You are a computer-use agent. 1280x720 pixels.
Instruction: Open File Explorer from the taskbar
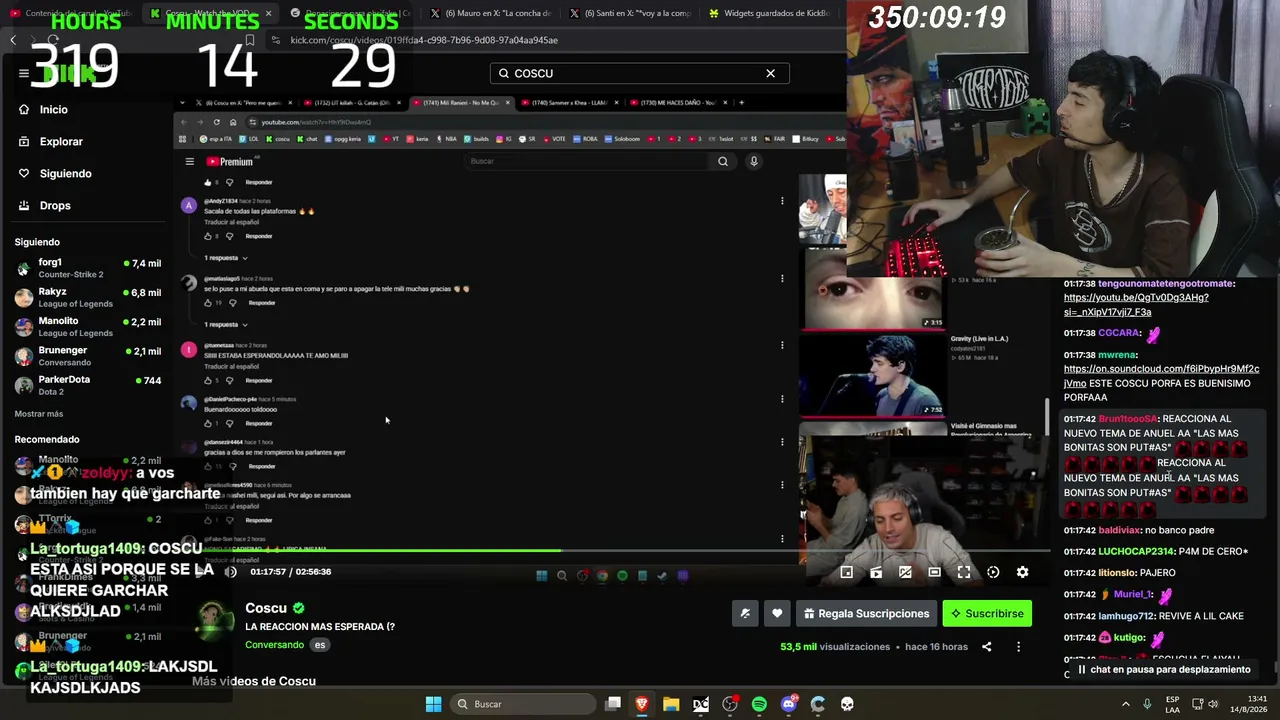671,704
